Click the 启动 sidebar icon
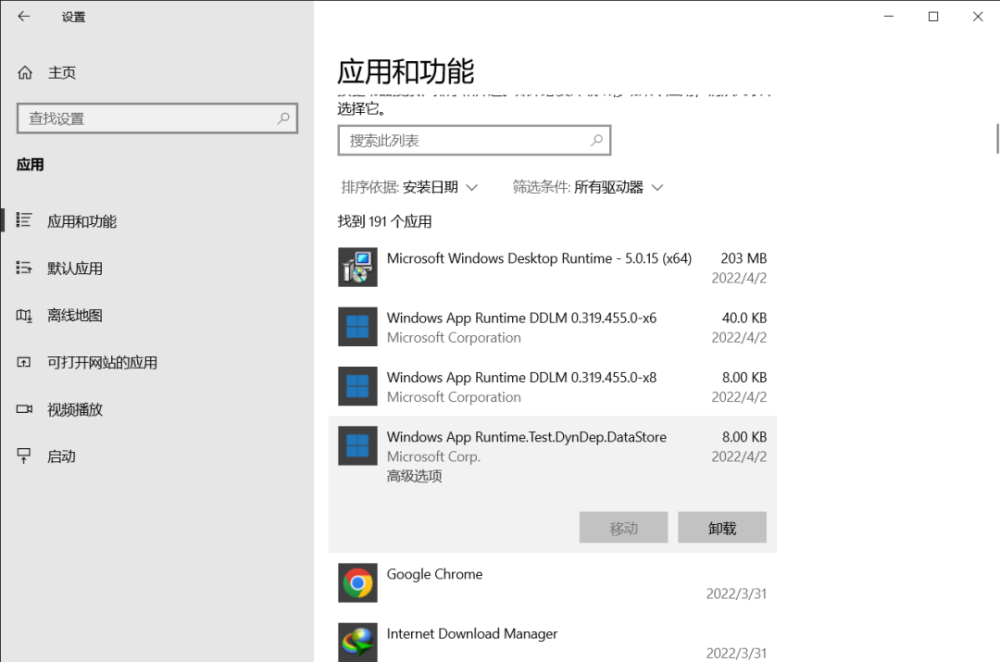This screenshot has height=662, width=1000. pyautogui.click(x=24, y=456)
